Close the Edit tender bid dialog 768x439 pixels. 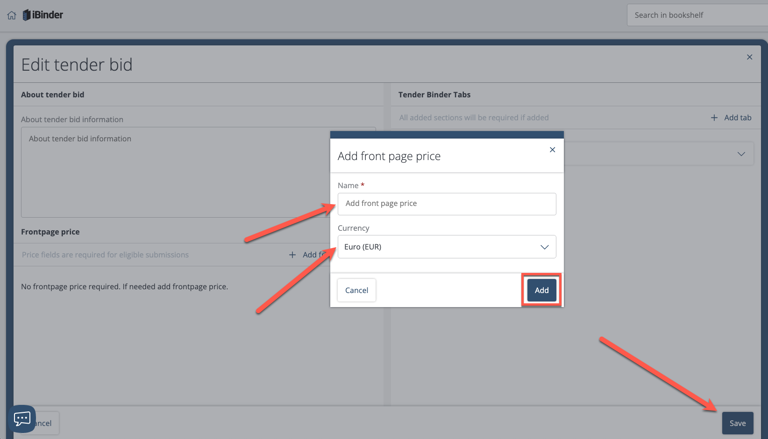click(749, 57)
